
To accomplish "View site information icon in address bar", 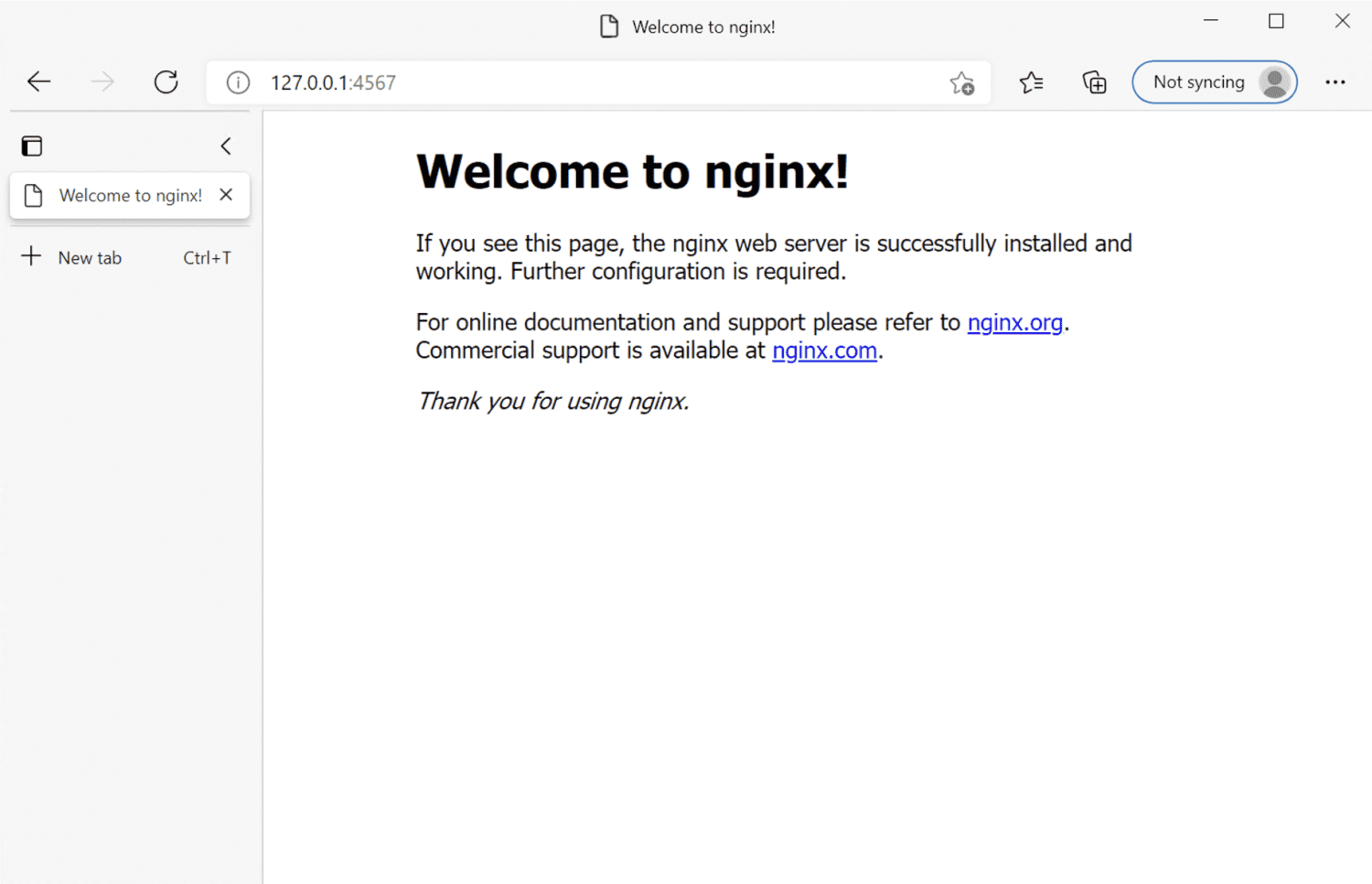I will [x=238, y=82].
